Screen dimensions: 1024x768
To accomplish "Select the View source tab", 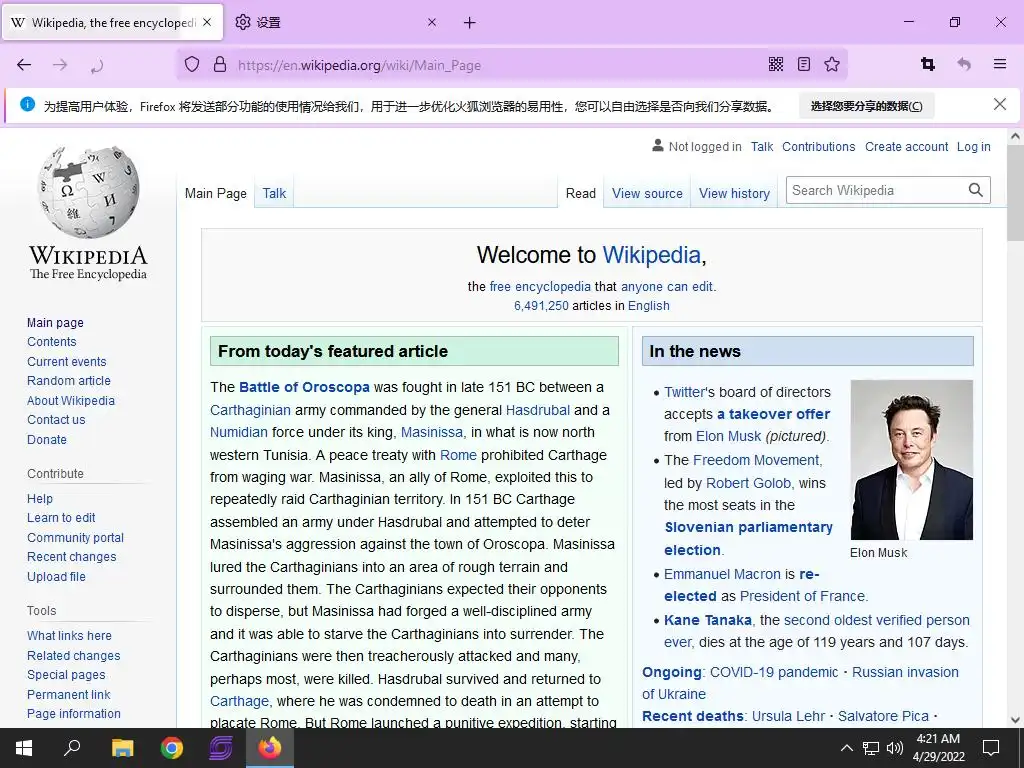I will 647,193.
